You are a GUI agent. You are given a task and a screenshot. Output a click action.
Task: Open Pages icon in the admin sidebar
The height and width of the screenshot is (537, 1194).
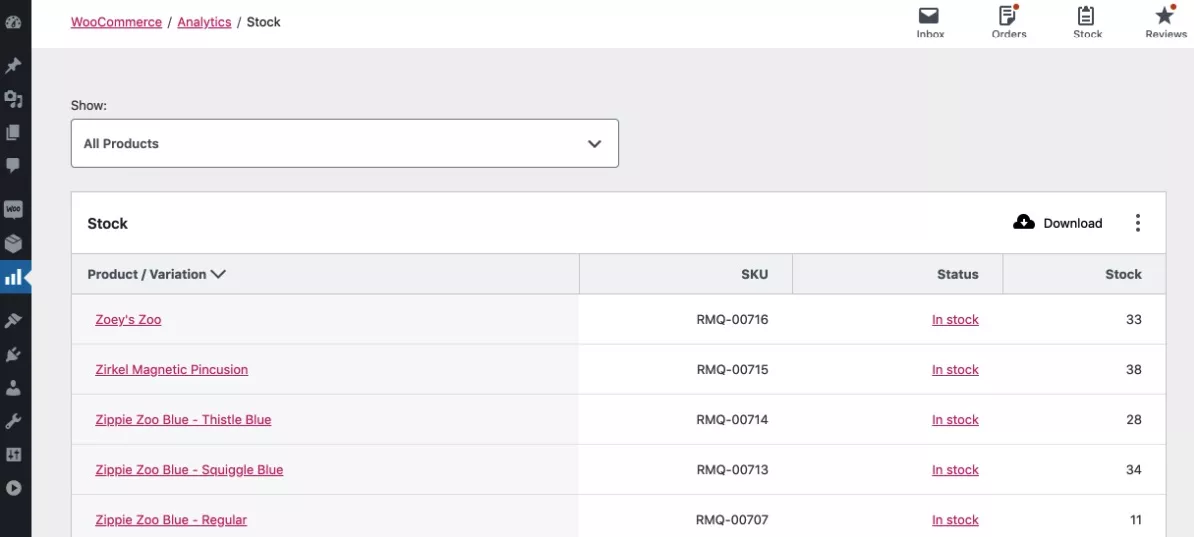(x=13, y=133)
